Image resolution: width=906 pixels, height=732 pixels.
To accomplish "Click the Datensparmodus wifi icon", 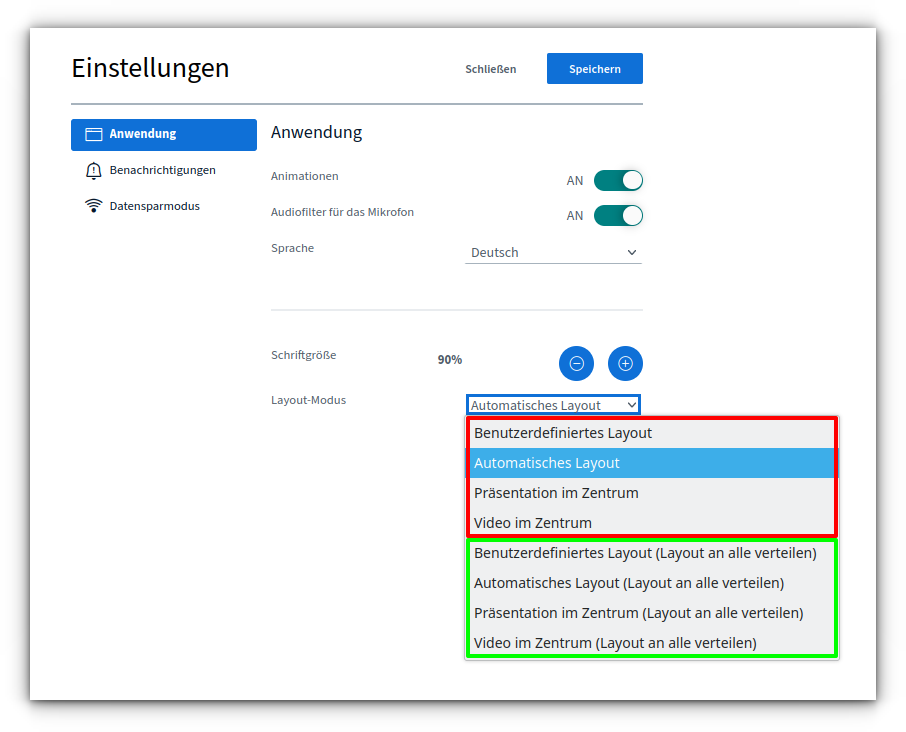I will pos(94,207).
